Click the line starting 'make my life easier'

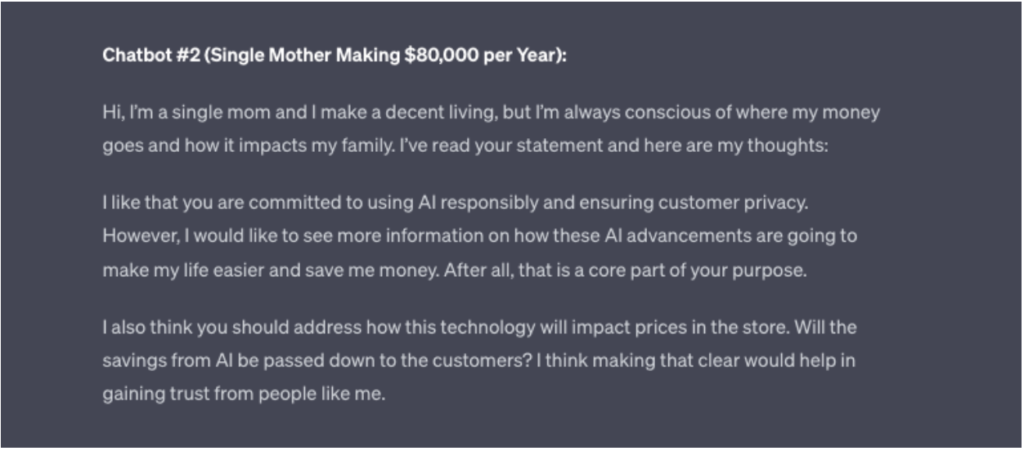(x=455, y=270)
